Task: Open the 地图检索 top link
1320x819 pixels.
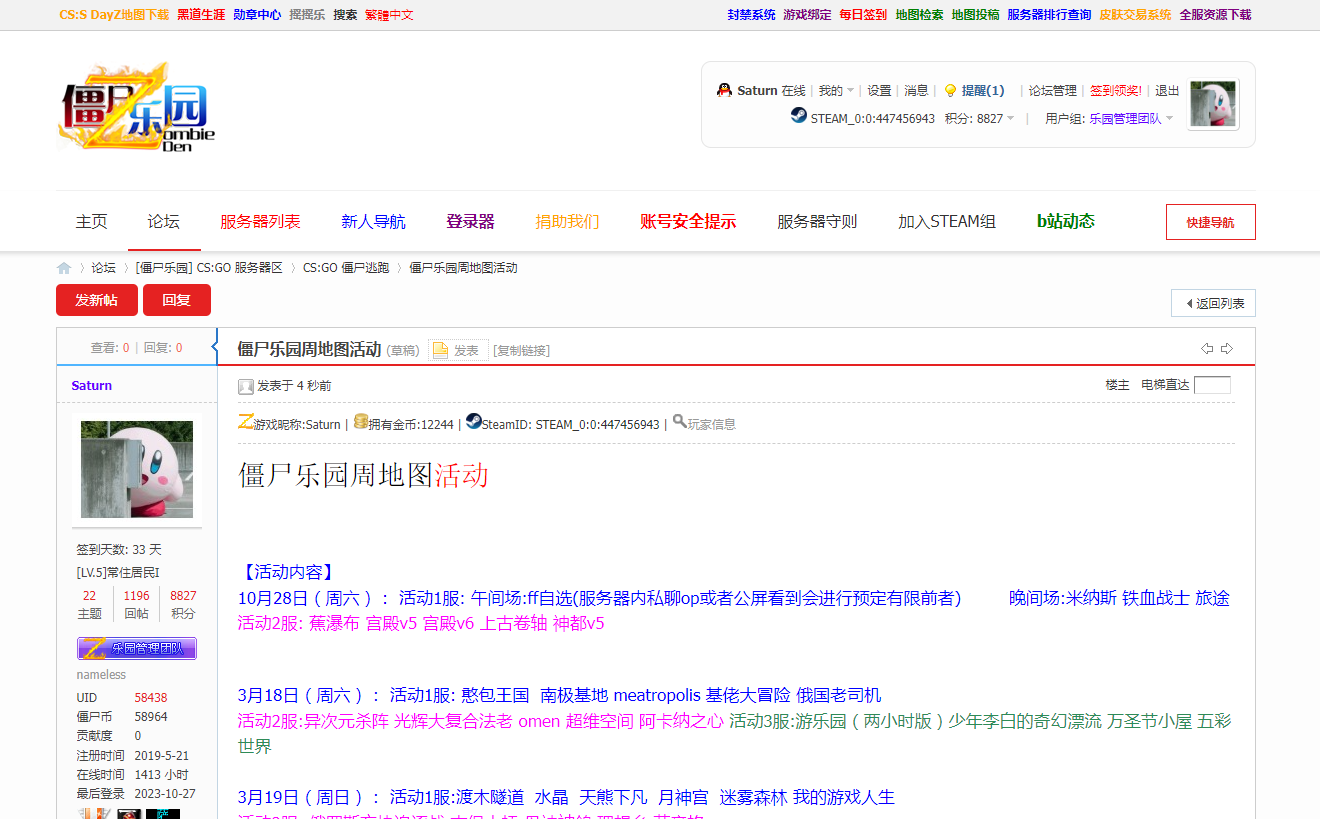Action: pos(919,15)
